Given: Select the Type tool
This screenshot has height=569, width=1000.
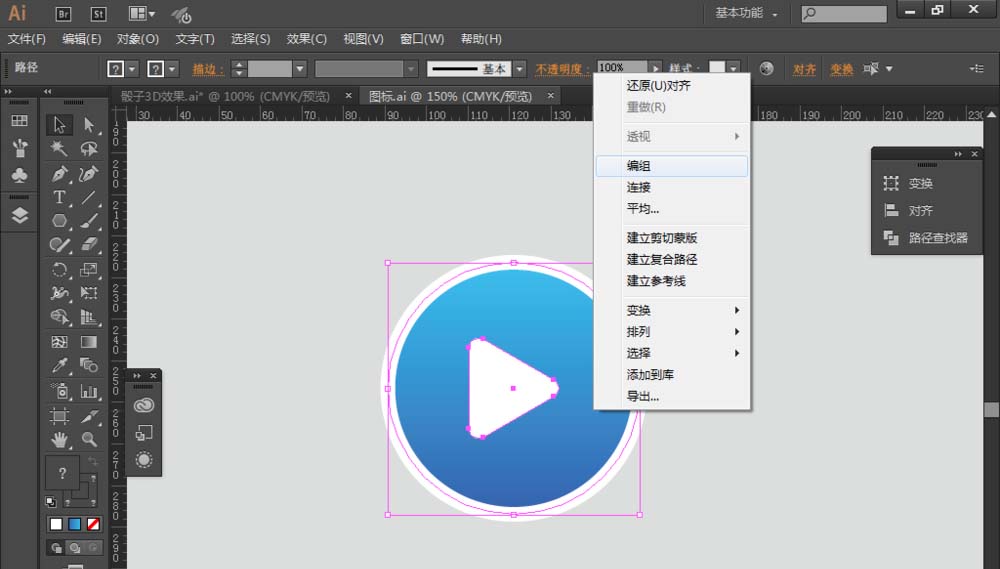Looking at the screenshot, I should pos(59,197).
